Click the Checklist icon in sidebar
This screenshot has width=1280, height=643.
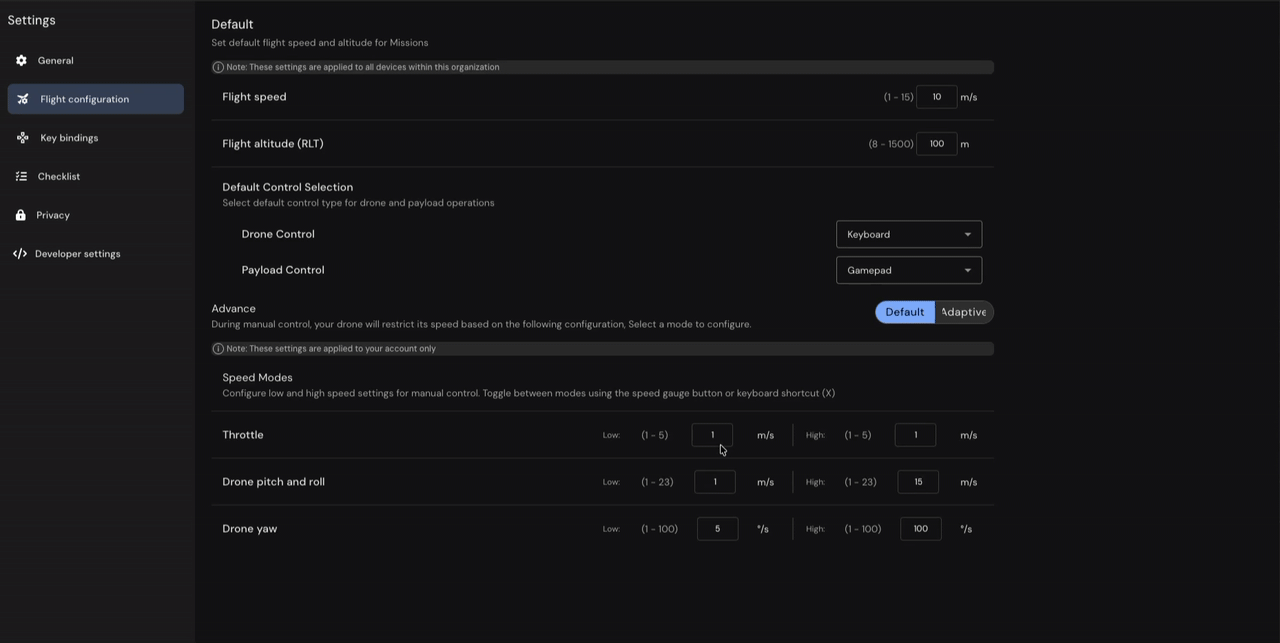point(21,177)
